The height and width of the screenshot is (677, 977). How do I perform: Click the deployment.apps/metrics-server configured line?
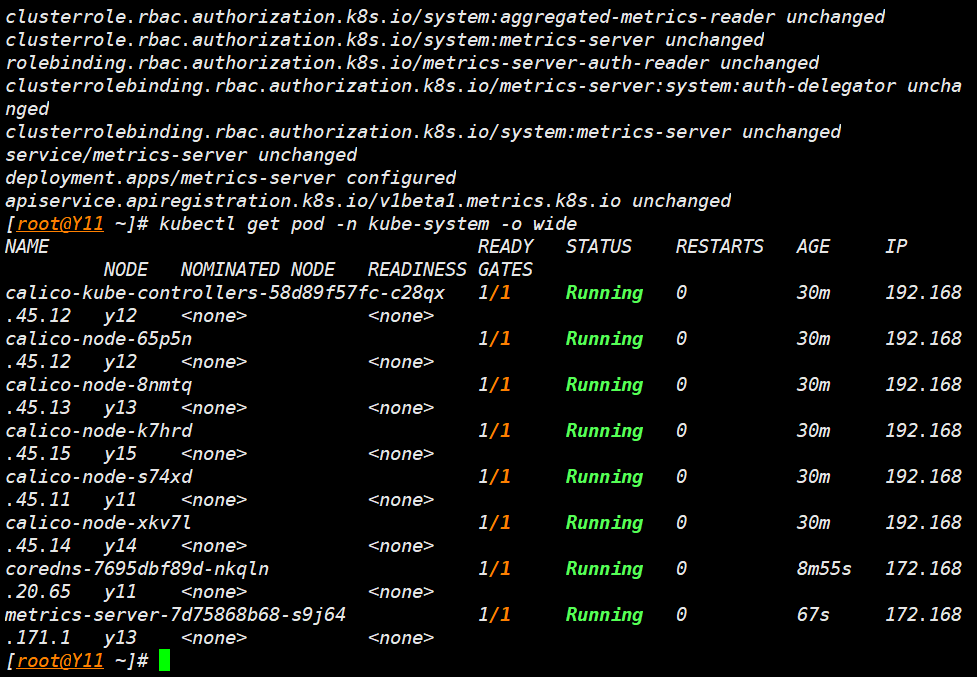(230, 178)
